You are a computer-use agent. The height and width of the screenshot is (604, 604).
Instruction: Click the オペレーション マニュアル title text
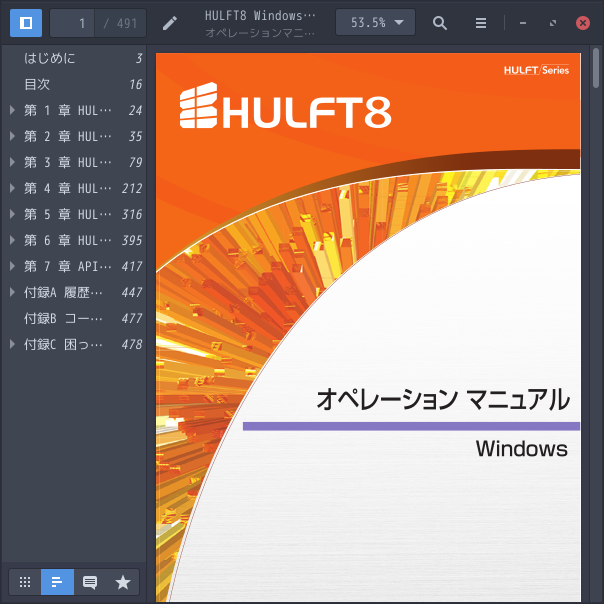[x=443, y=399]
